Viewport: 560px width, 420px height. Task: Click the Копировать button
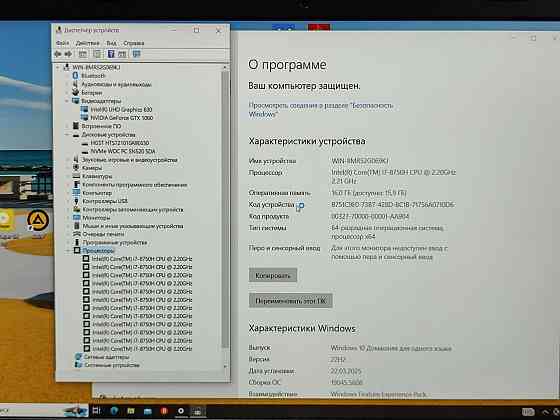point(273,275)
